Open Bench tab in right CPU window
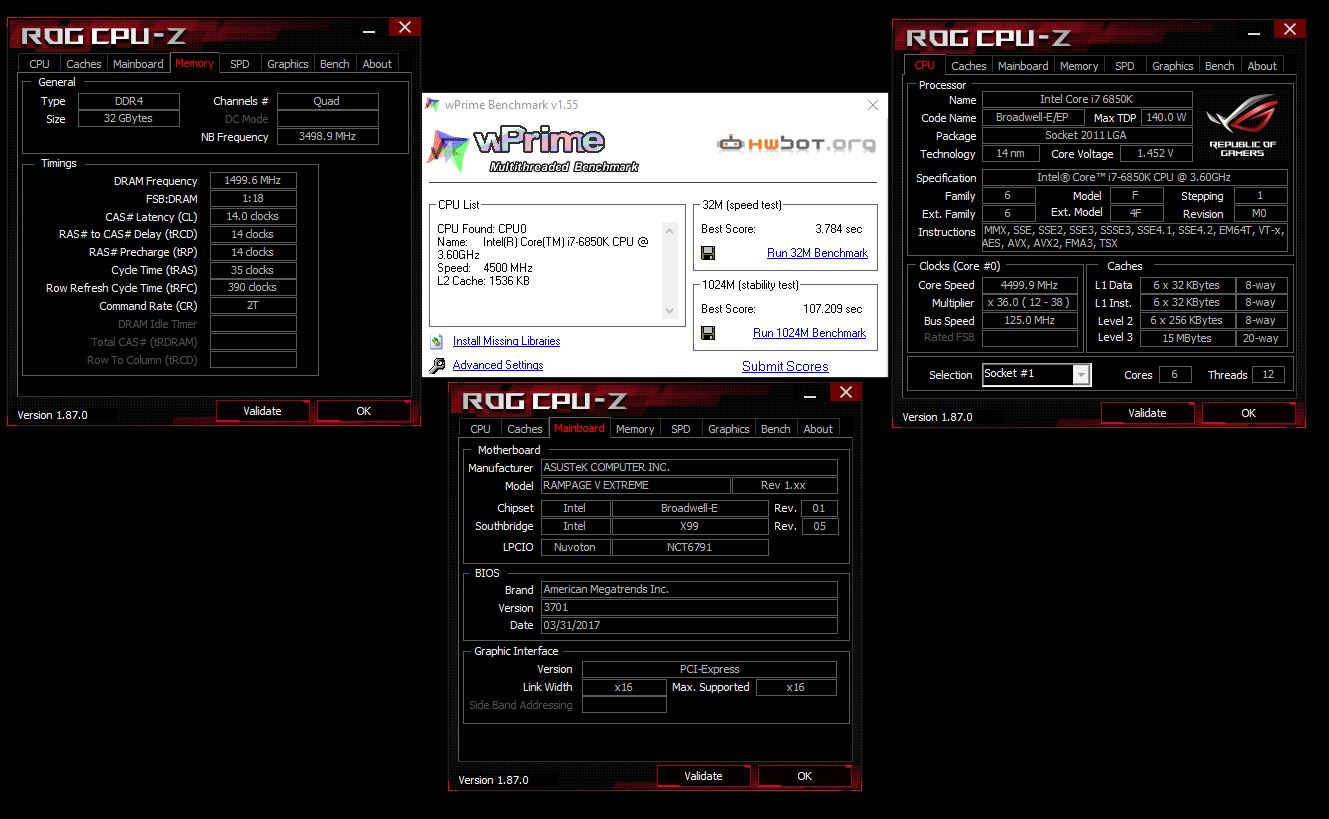1329x819 pixels. point(1220,66)
